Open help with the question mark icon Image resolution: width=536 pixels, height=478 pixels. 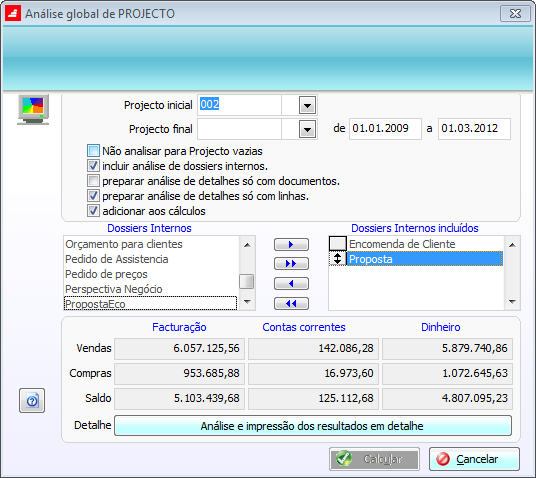click(32, 400)
